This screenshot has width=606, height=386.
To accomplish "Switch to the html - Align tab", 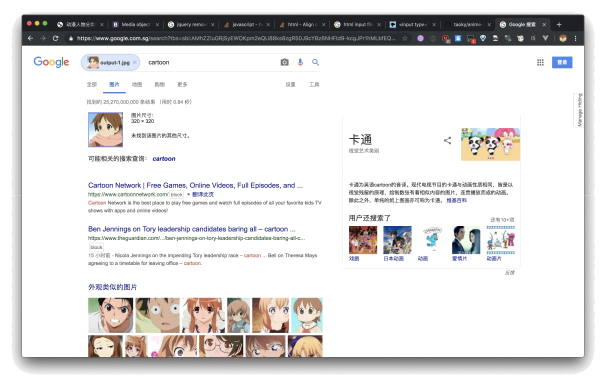I will pyautogui.click(x=302, y=24).
